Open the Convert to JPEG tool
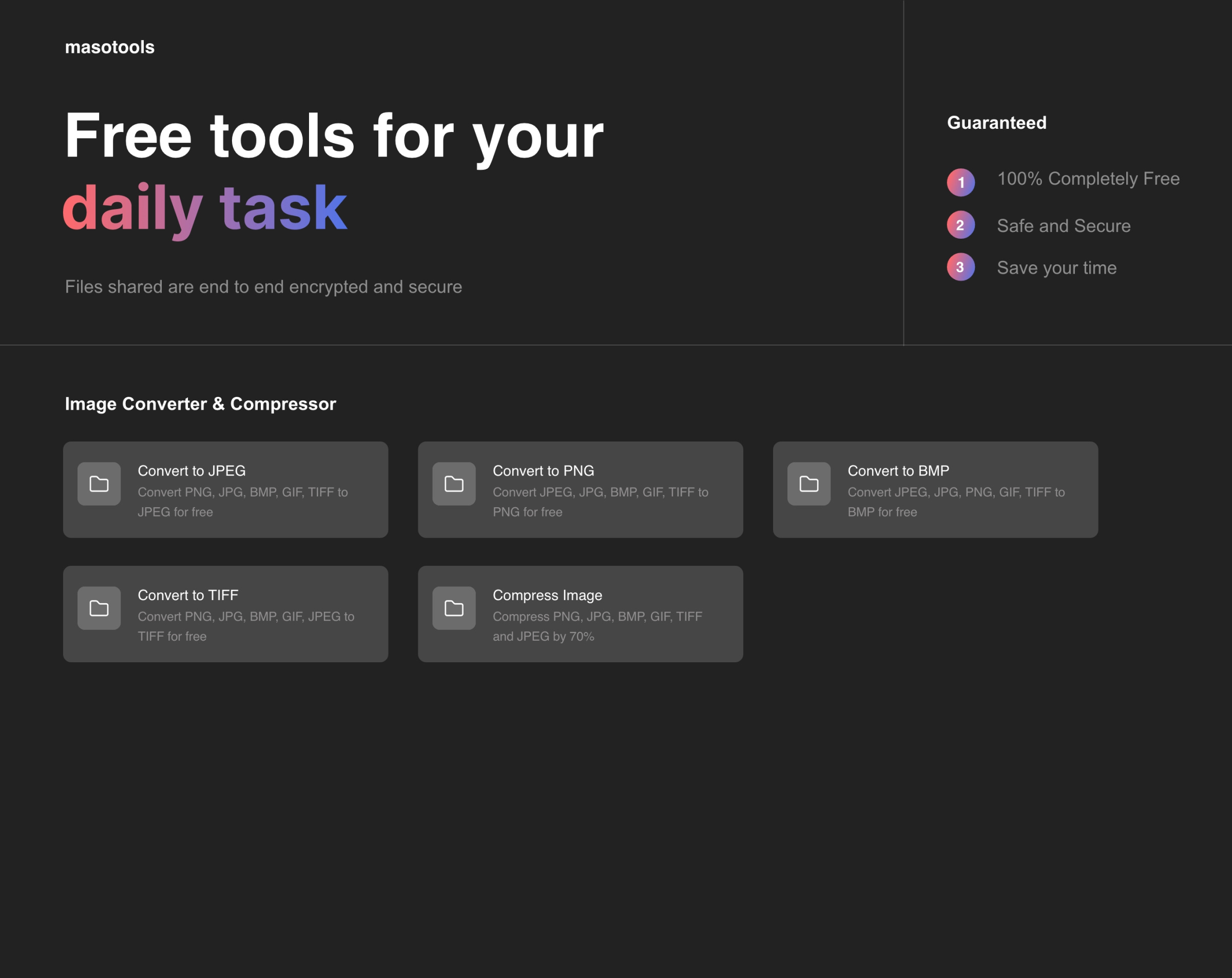 (226, 489)
